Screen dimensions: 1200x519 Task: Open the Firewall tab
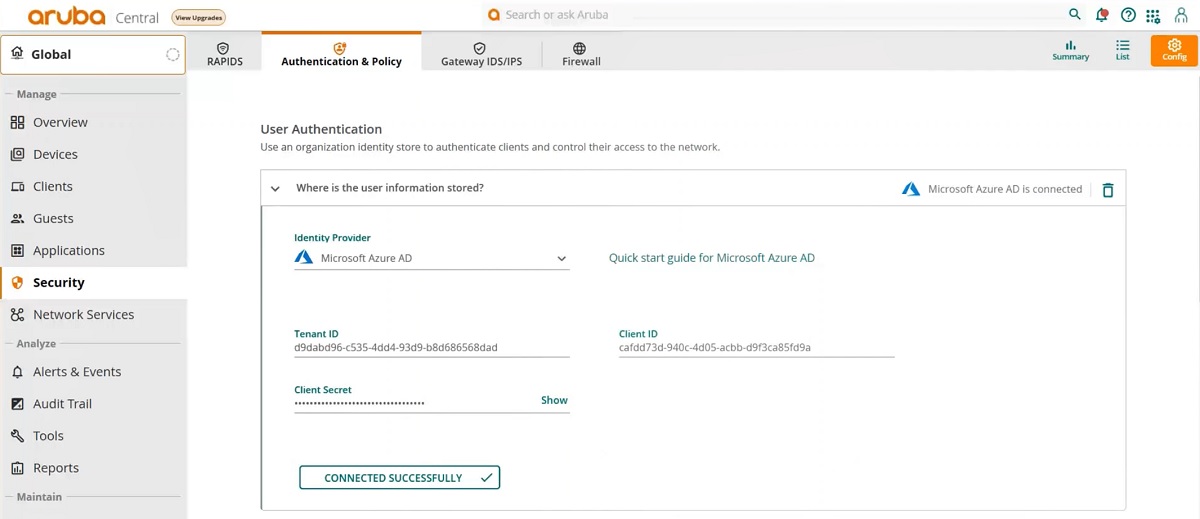point(581,54)
